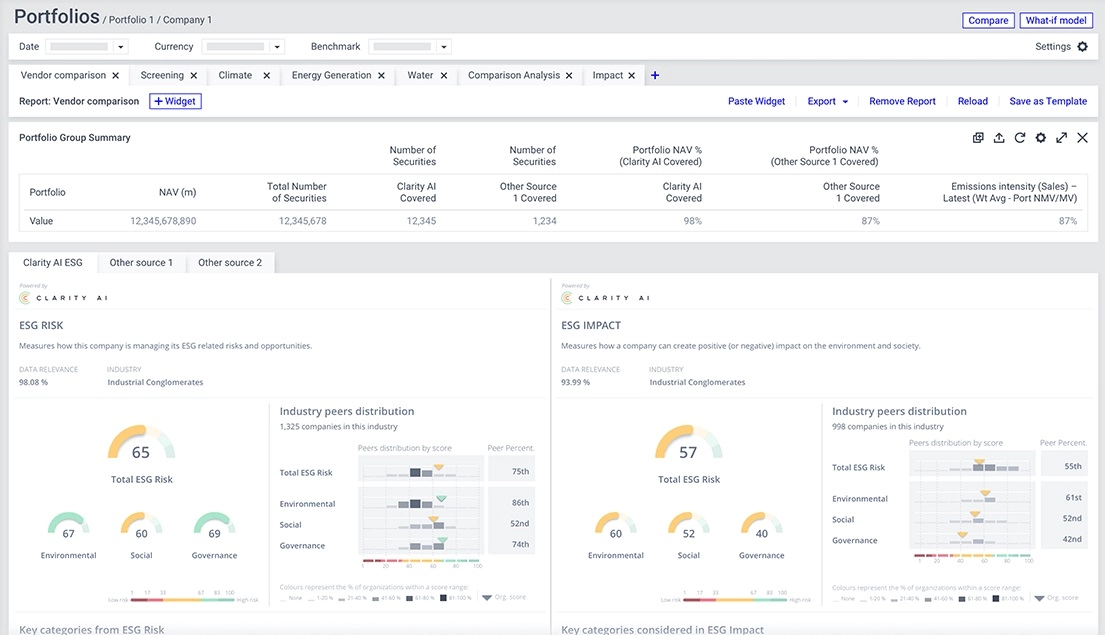Open the Portfolio Group Summary gear settings

point(1041,138)
